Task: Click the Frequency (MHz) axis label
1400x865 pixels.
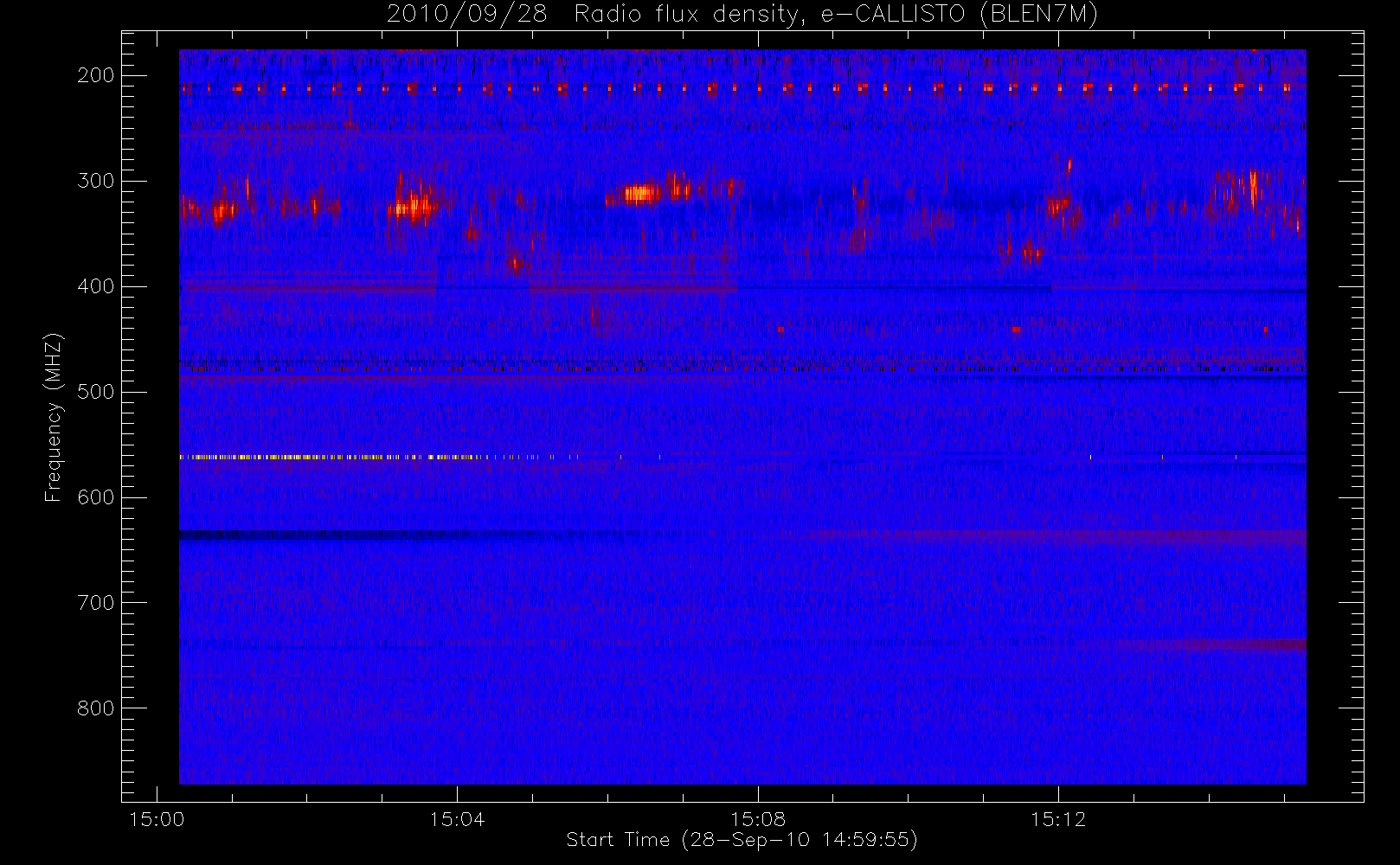Action: (x=54, y=417)
